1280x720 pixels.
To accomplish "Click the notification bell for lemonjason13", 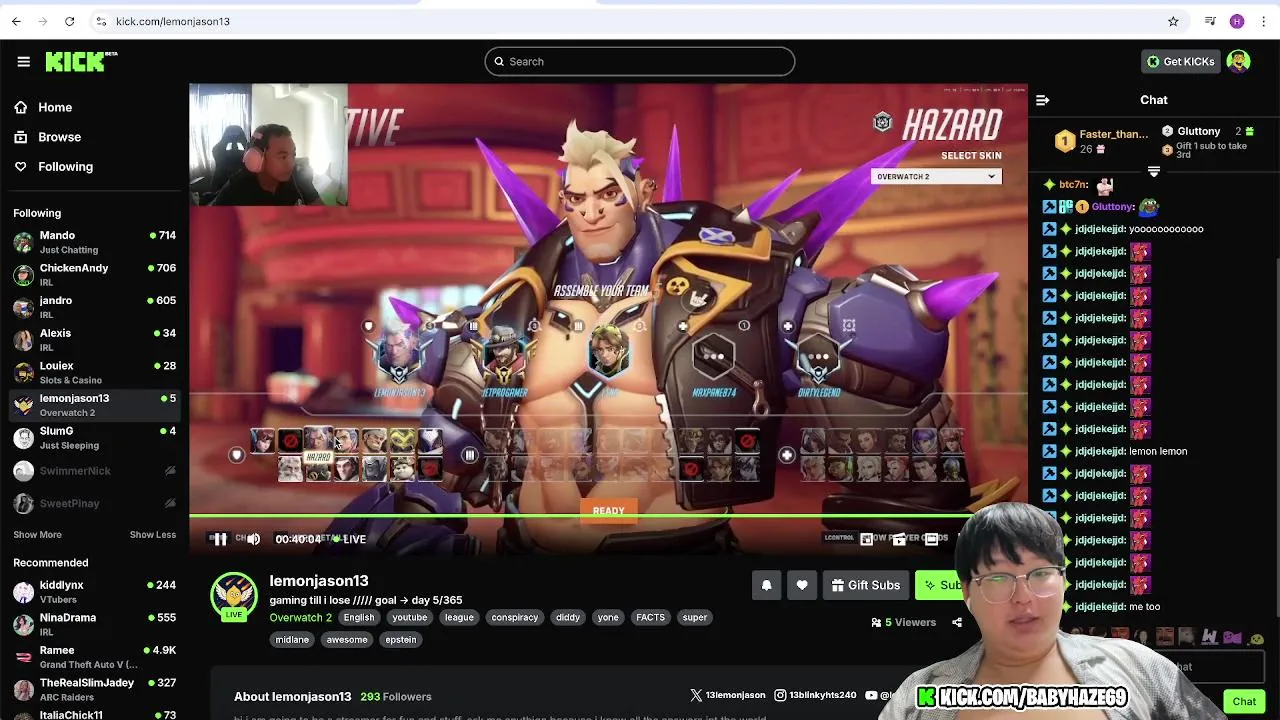I will [x=767, y=585].
